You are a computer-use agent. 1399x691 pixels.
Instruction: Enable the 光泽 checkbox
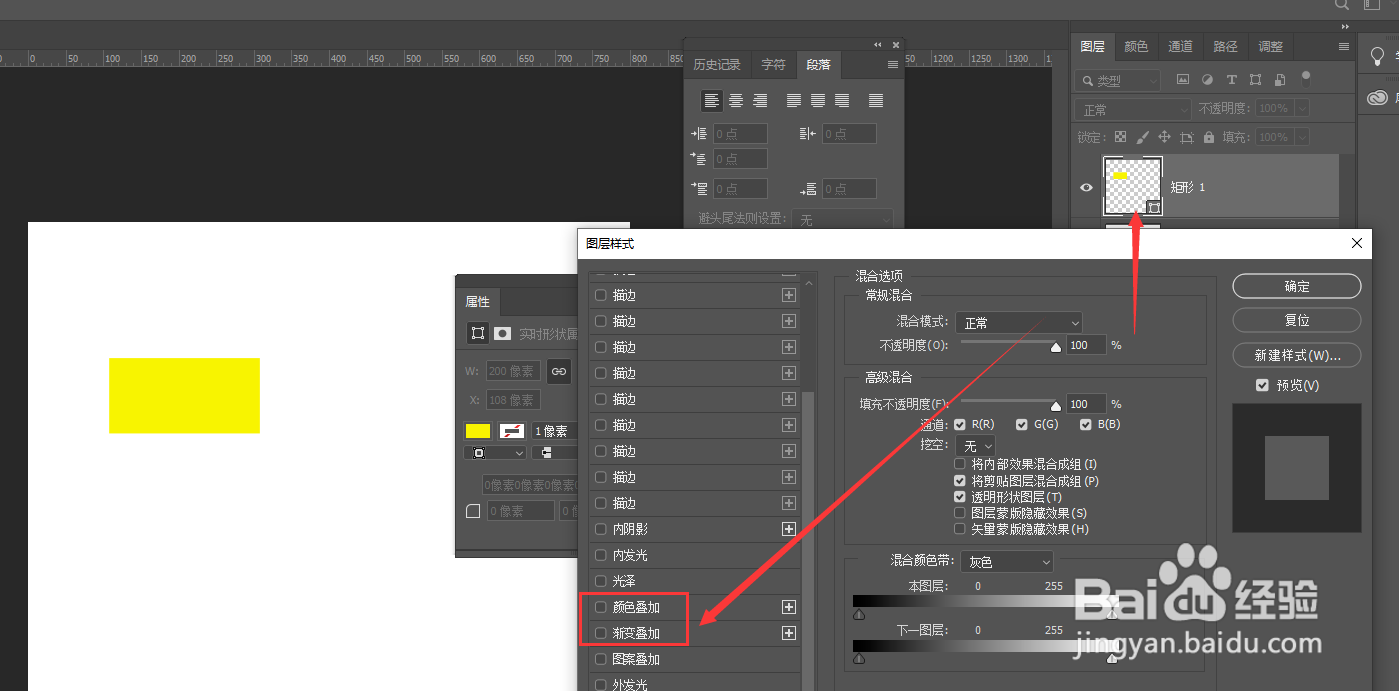pyautogui.click(x=601, y=581)
